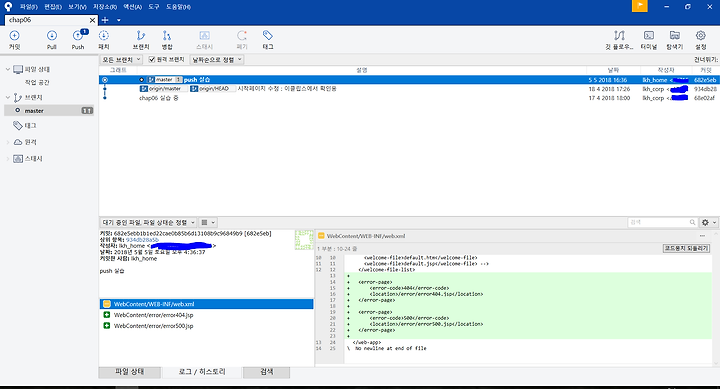This screenshot has height=389, width=720.
Task: Switch to the 검색 bottom tab
Action: [266, 372]
